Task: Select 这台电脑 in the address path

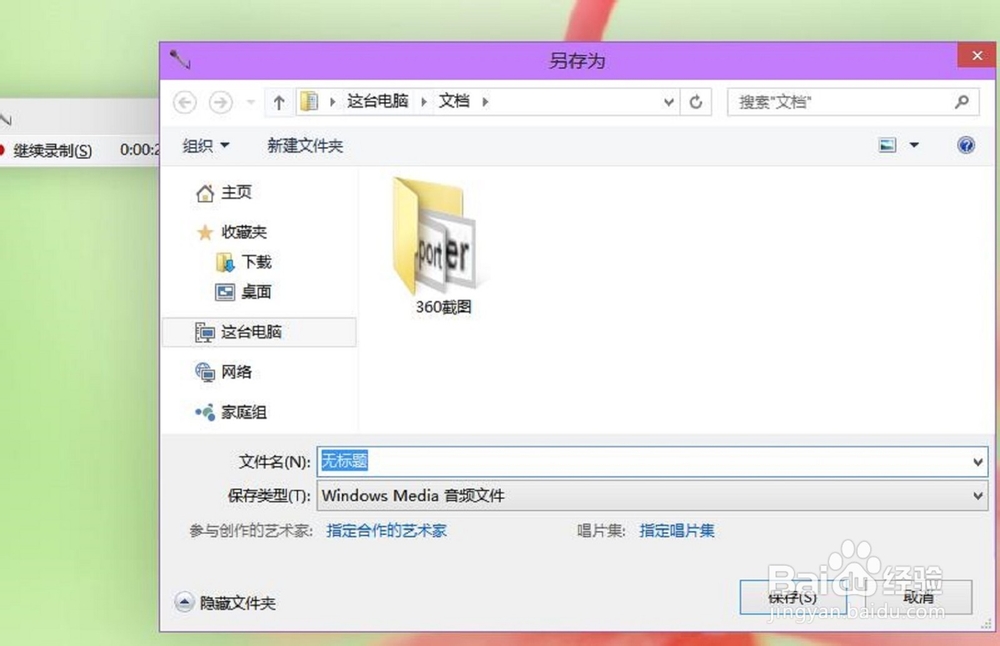Action: 378,101
